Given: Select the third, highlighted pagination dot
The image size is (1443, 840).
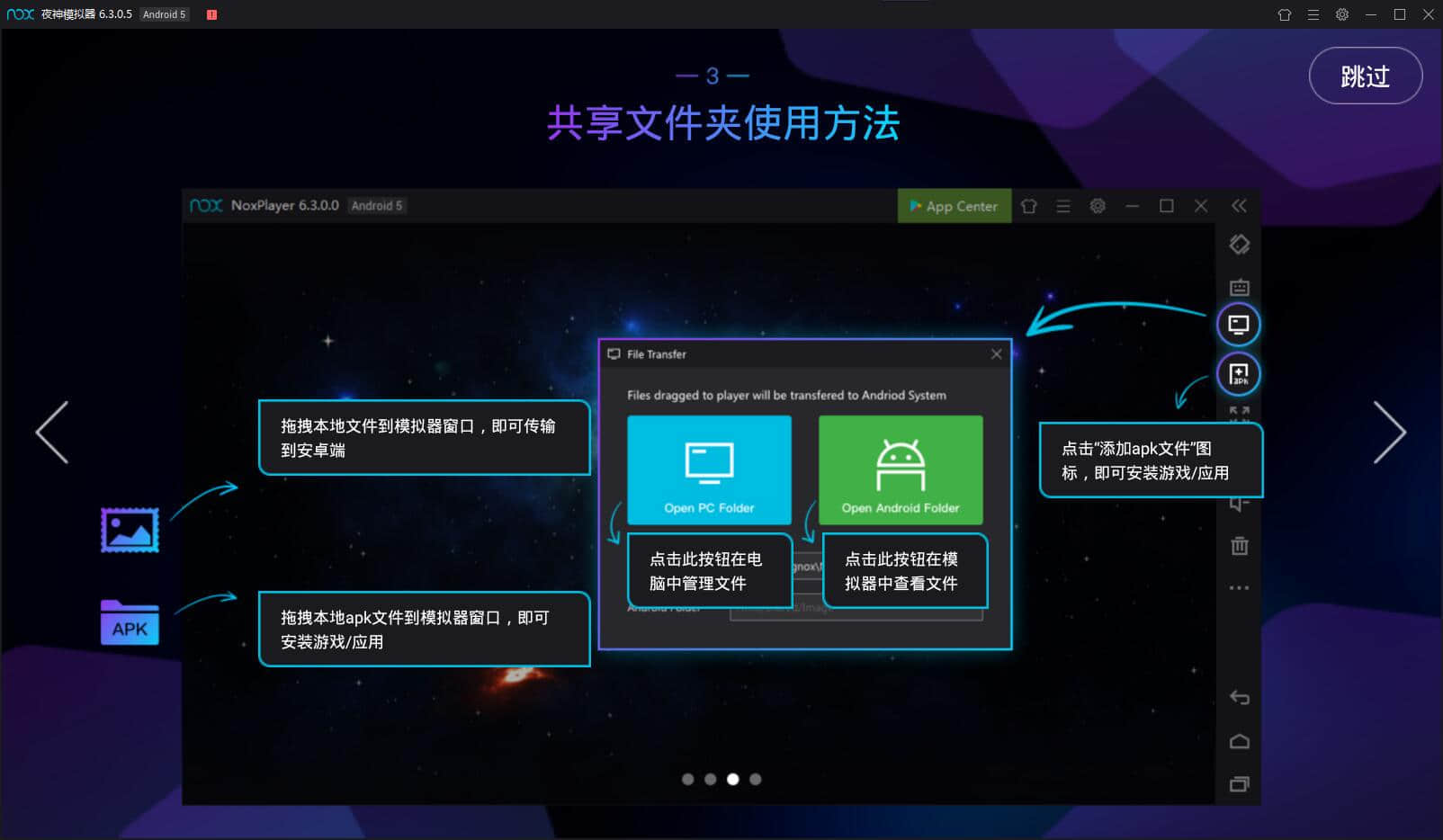Looking at the screenshot, I should click(x=733, y=779).
